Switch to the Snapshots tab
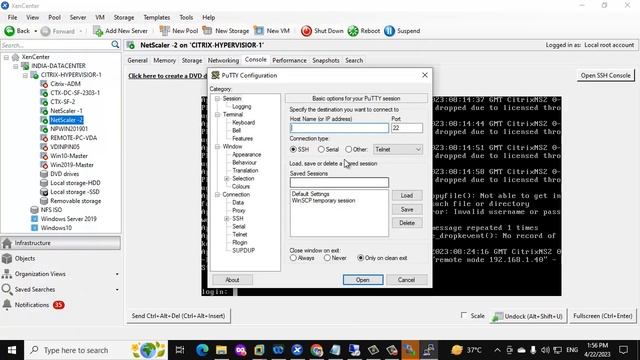The width and height of the screenshot is (640, 360). coord(326,60)
